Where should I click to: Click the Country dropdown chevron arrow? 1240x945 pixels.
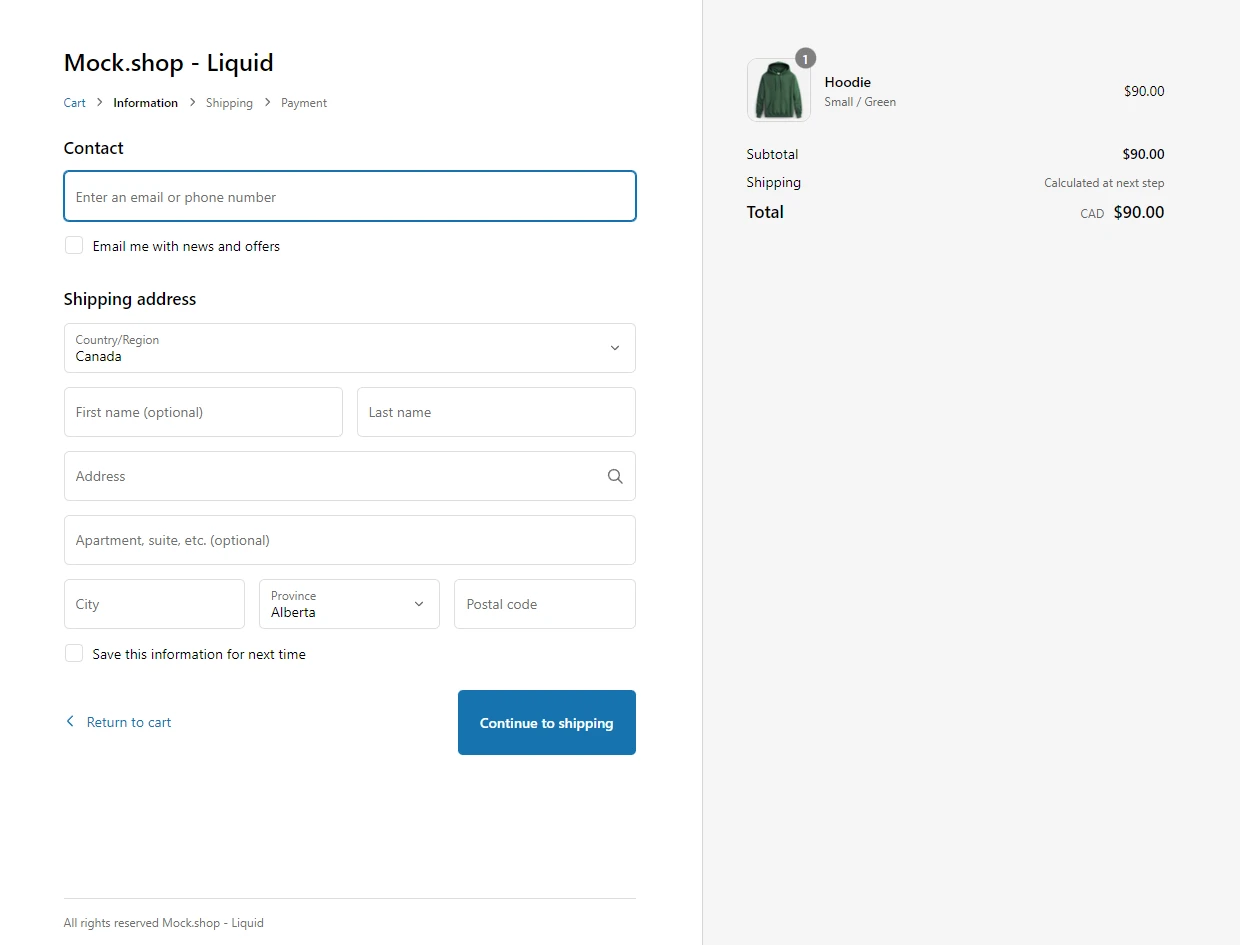tap(614, 348)
